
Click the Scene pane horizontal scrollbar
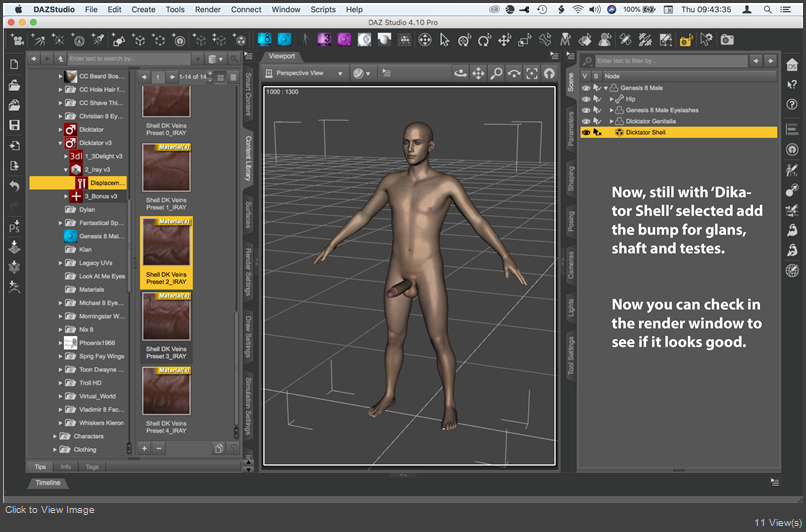coord(679,470)
